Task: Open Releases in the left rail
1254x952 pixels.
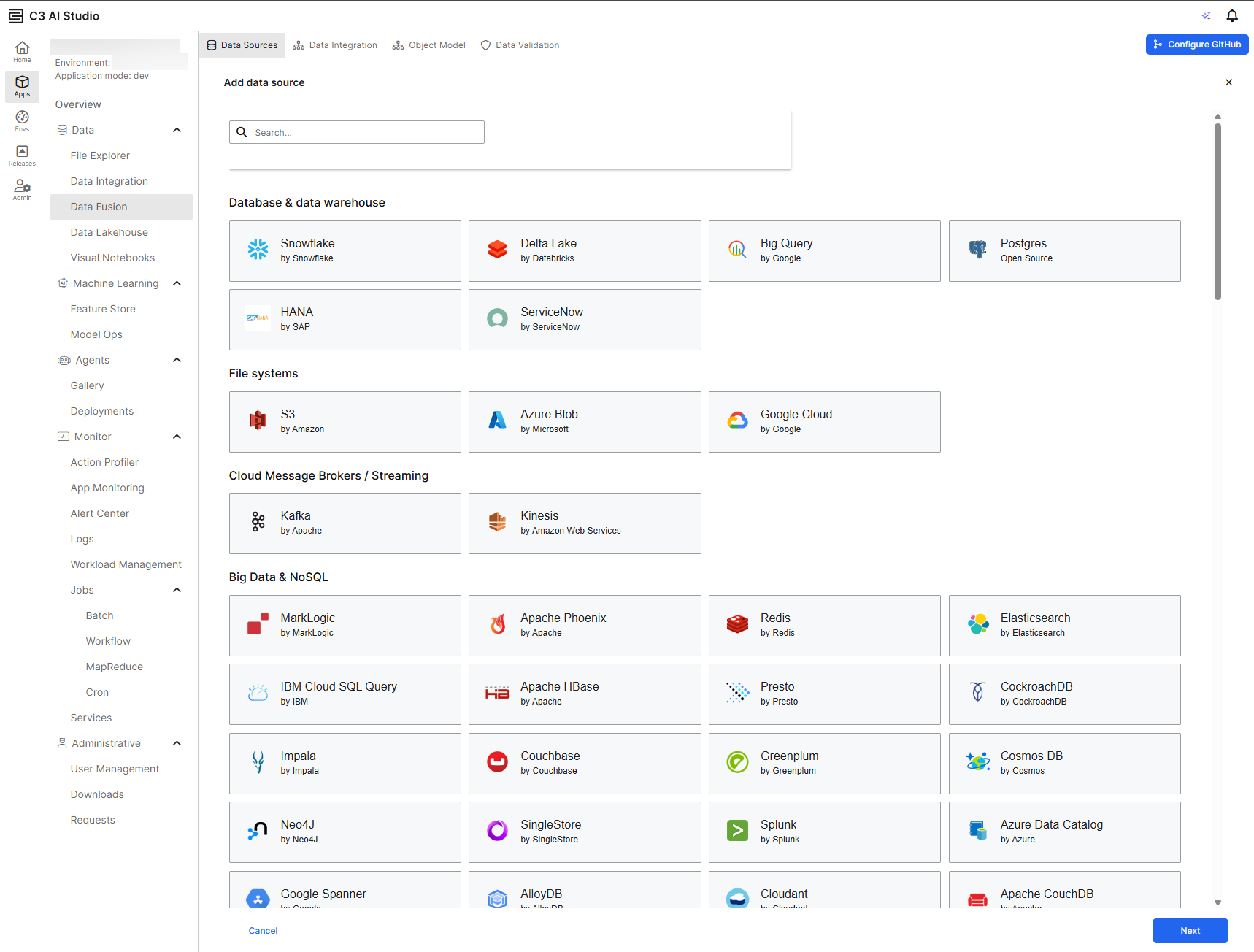Action: [22, 155]
